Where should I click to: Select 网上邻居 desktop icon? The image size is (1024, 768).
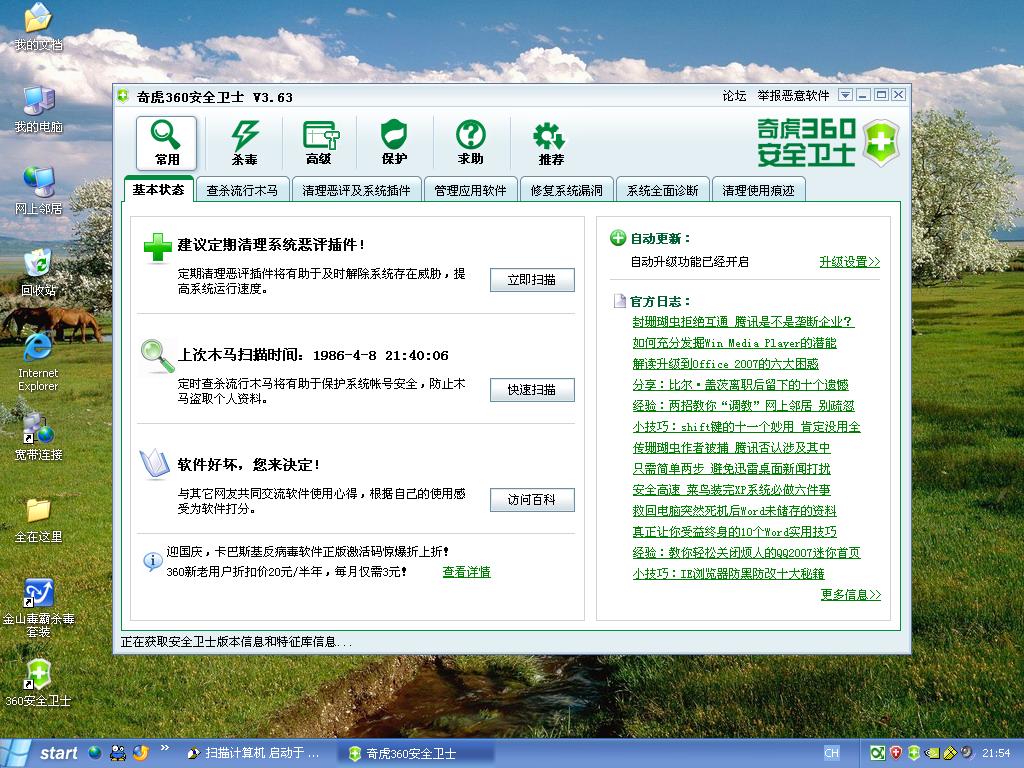pos(38,191)
